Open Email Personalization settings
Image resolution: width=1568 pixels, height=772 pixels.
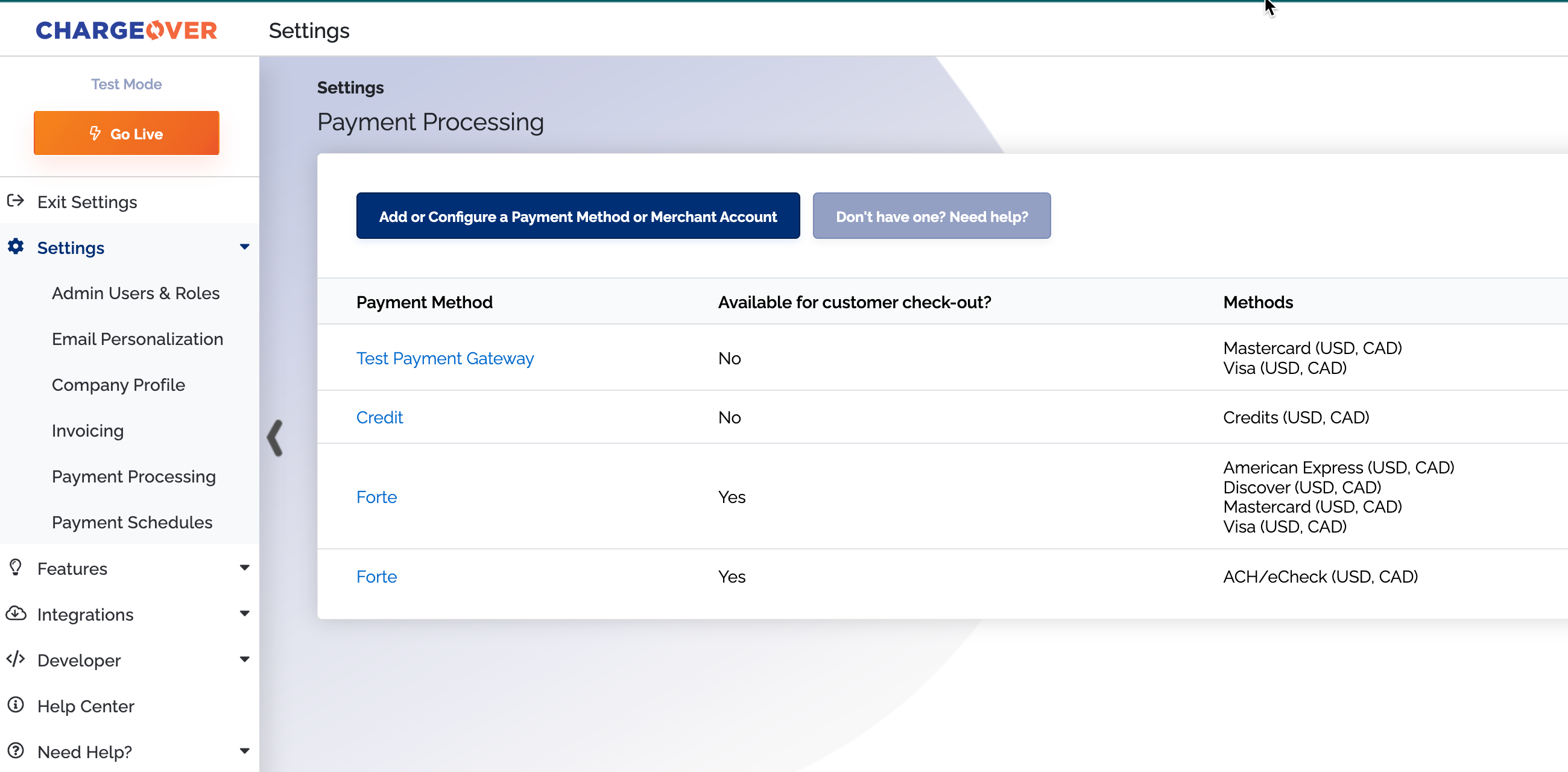tap(137, 339)
